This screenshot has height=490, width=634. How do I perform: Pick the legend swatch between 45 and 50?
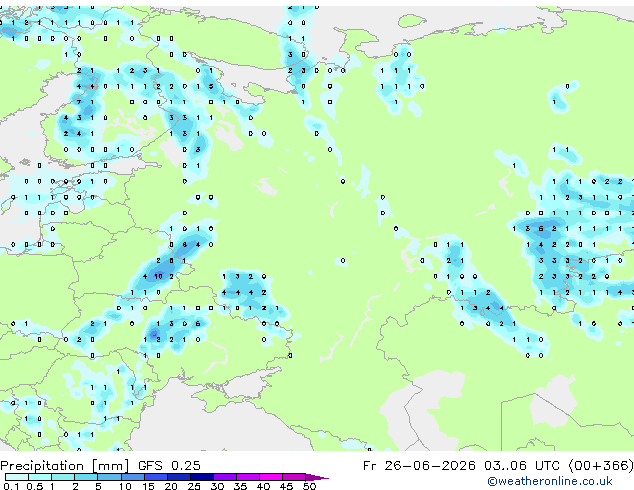(x=294, y=477)
